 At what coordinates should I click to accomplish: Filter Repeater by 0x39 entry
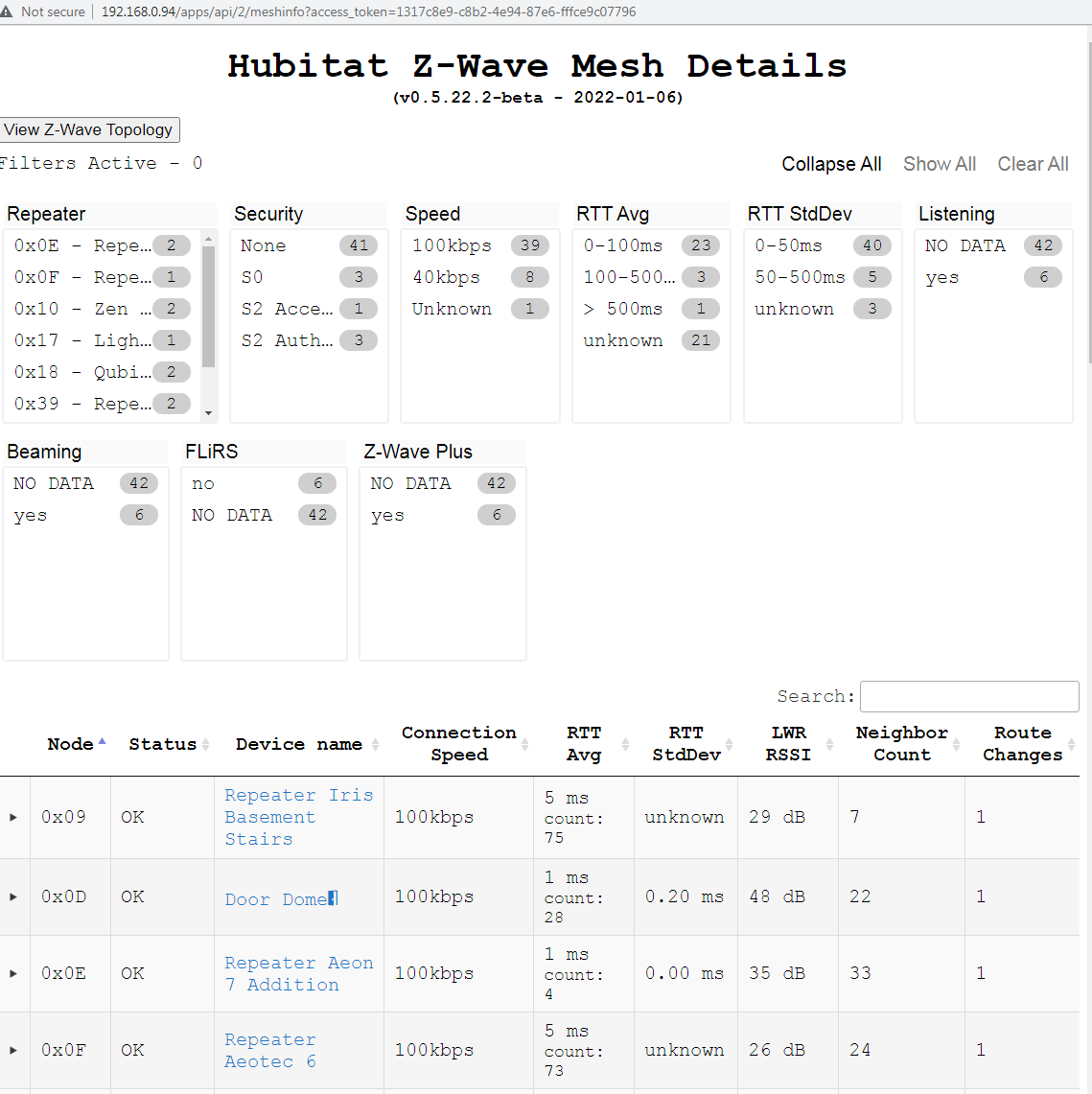102,404
